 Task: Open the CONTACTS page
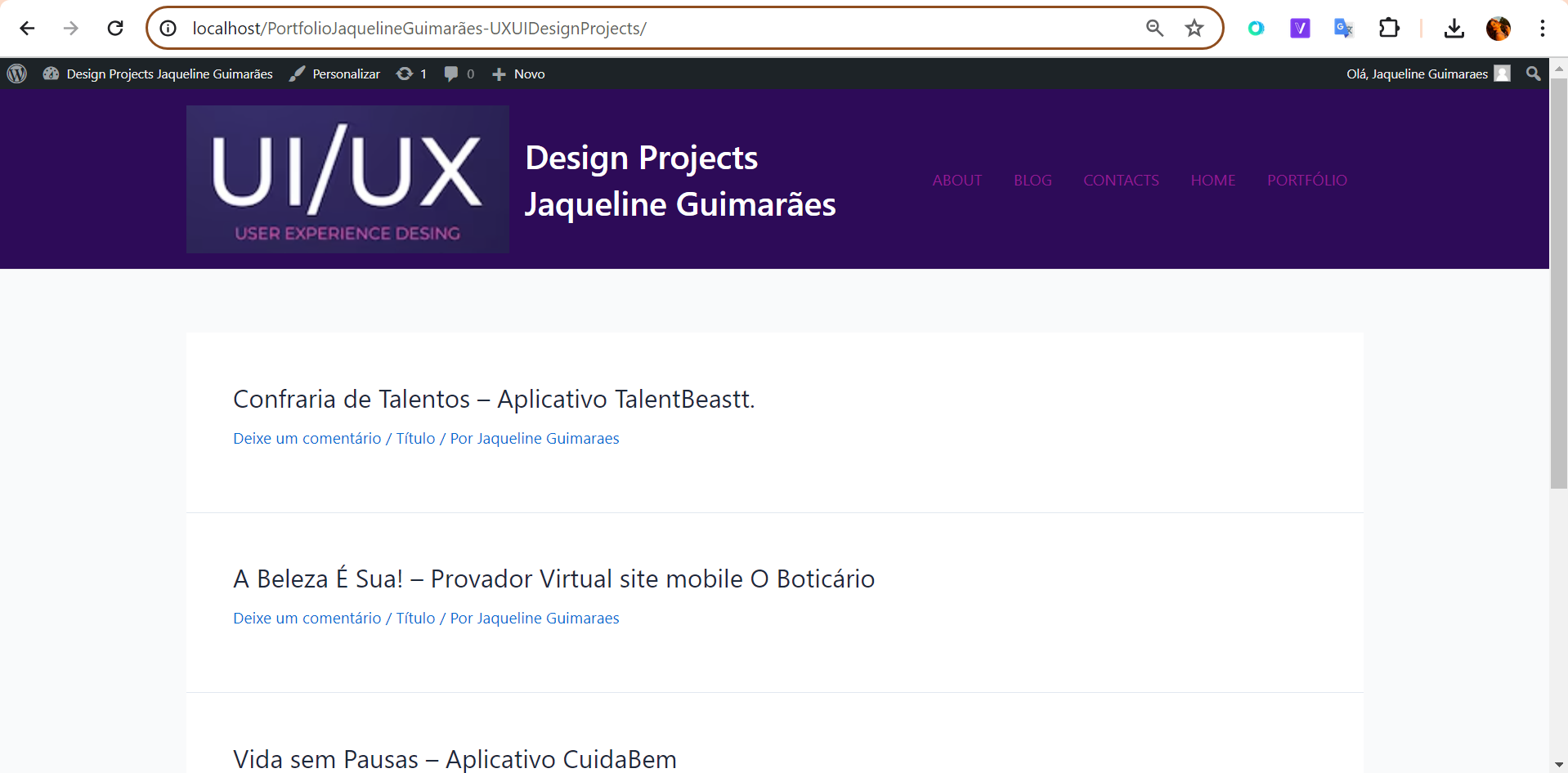(x=1121, y=180)
